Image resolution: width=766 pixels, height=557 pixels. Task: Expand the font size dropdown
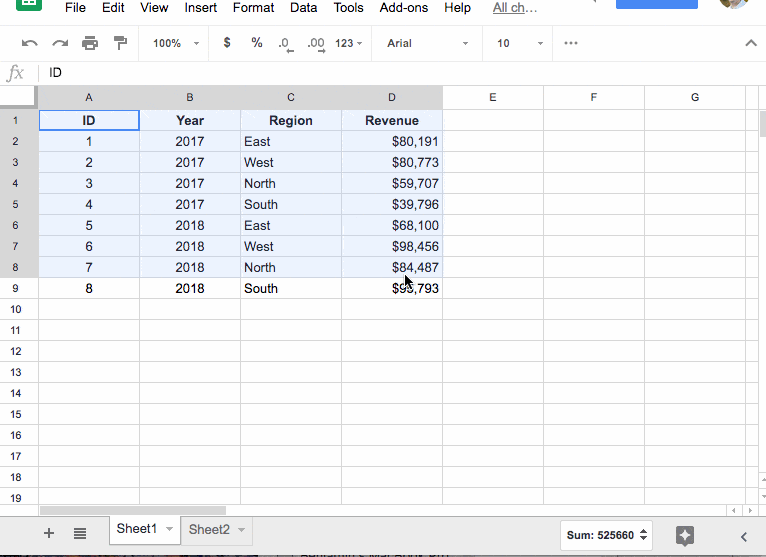pos(520,43)
